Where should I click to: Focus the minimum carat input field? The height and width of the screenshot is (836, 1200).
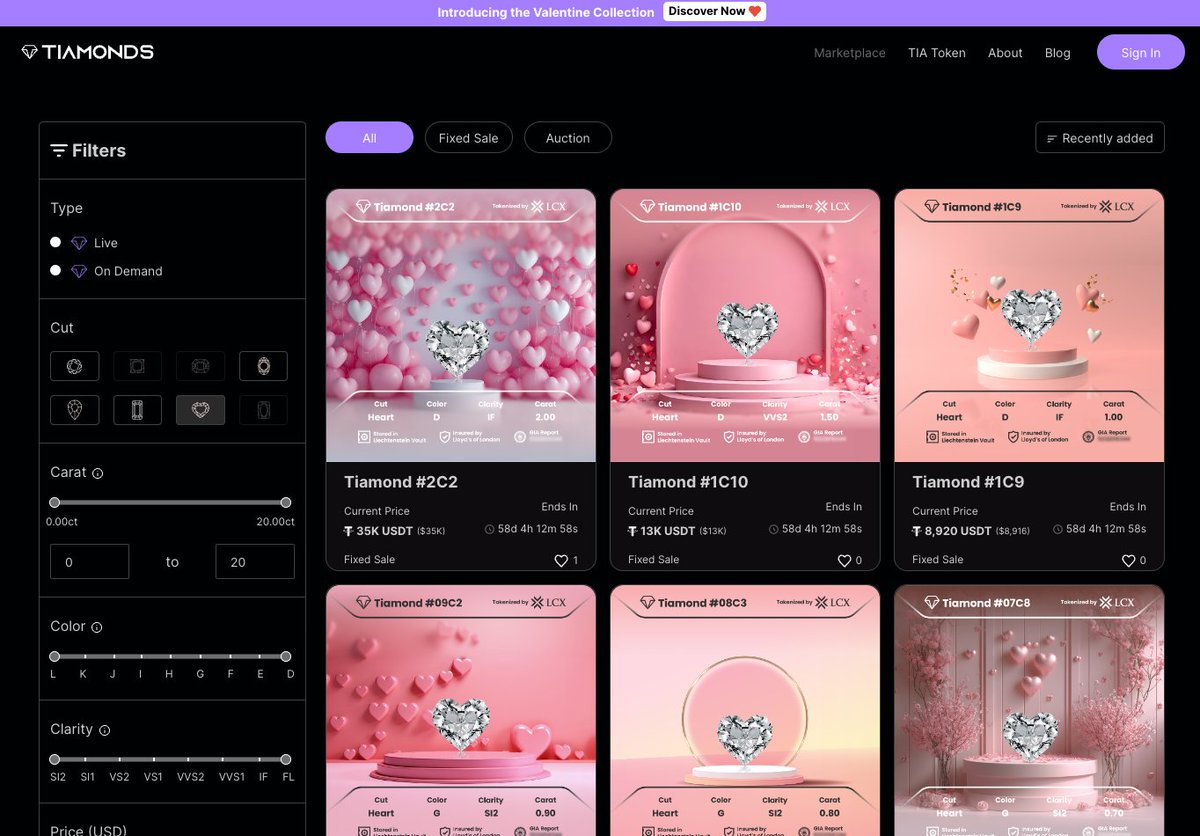pos(90,562)
